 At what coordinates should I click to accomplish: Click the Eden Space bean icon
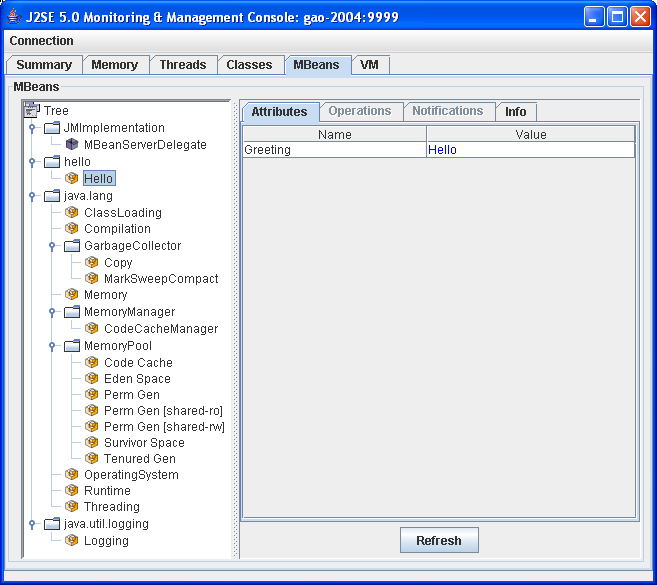(x=92, y=378)
